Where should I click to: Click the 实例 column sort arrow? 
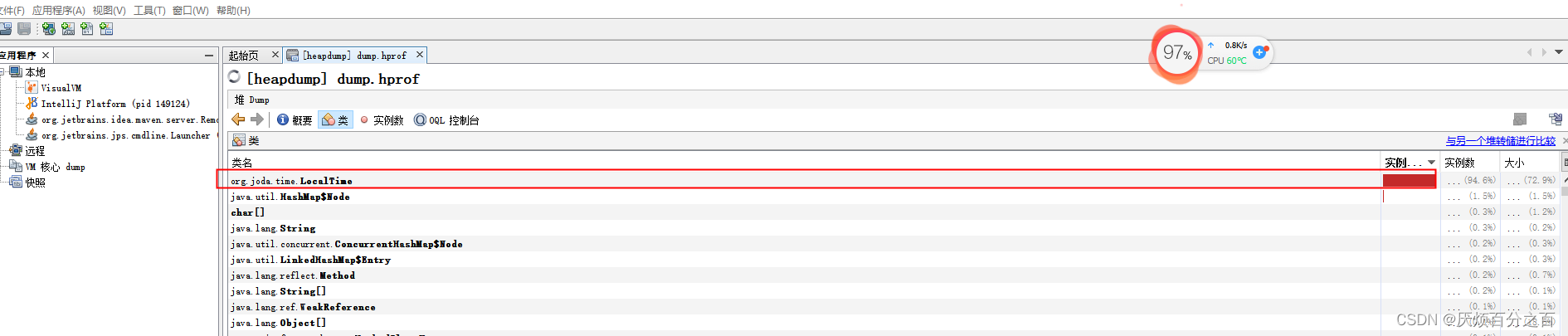pyautogui.click(x=1431, y=163)
